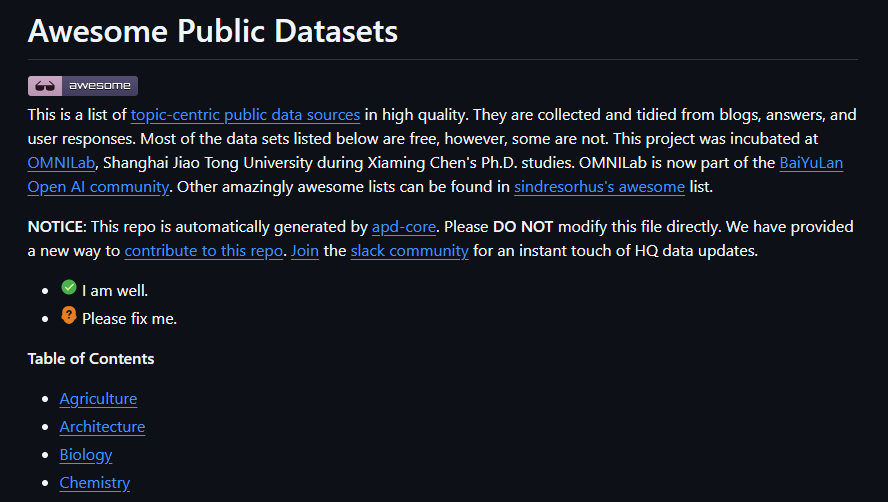
Task: Open contribute to this repo link
Action: [203, 251]
